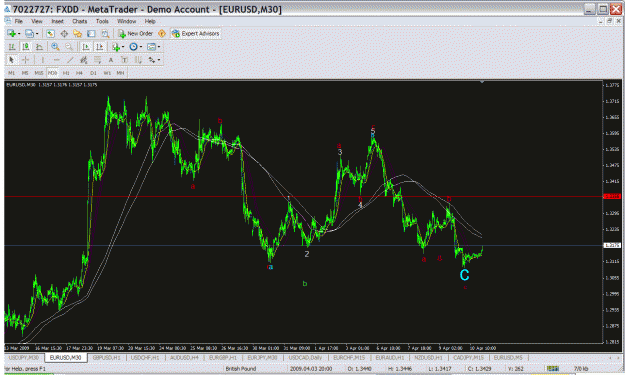Open the Profiles icon

tap(29, 33)
